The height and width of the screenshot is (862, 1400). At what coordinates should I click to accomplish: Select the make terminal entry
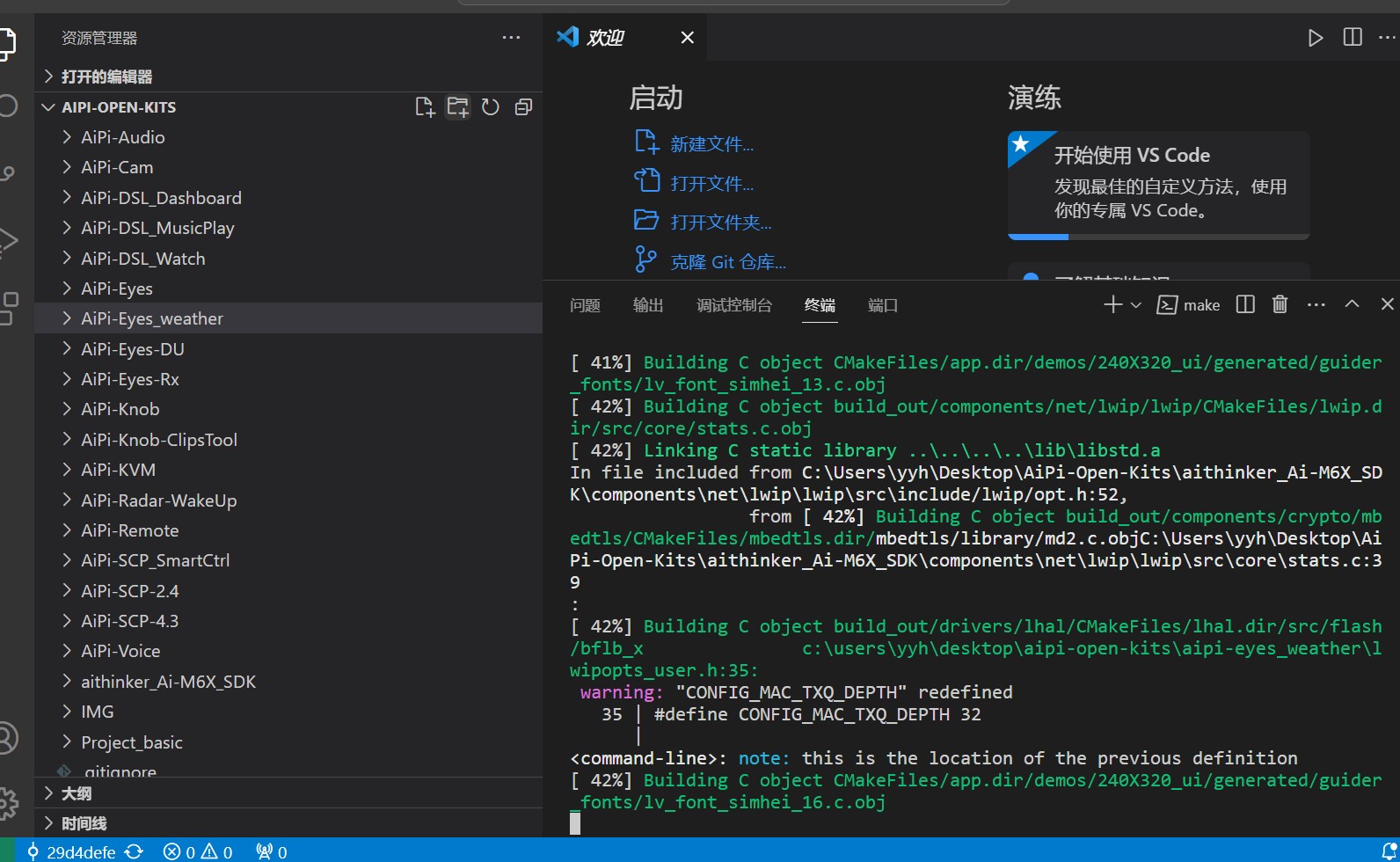(1188, 305)
